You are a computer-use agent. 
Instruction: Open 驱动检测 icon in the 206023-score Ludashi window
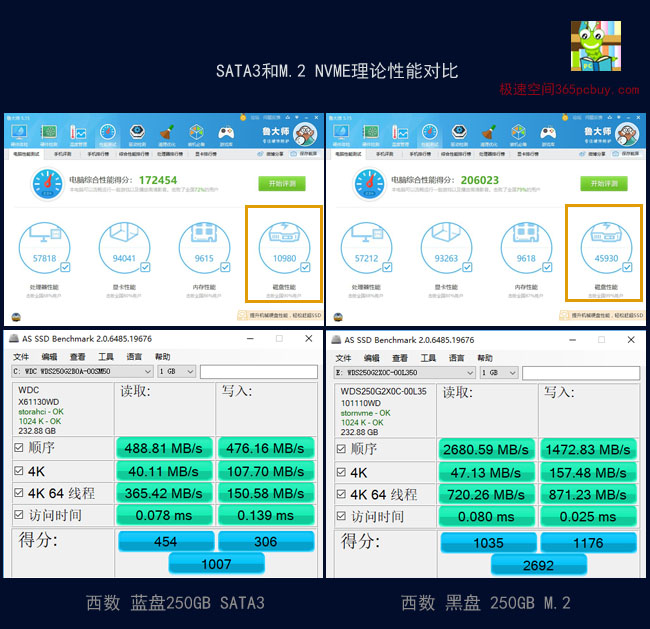(459, 134)
